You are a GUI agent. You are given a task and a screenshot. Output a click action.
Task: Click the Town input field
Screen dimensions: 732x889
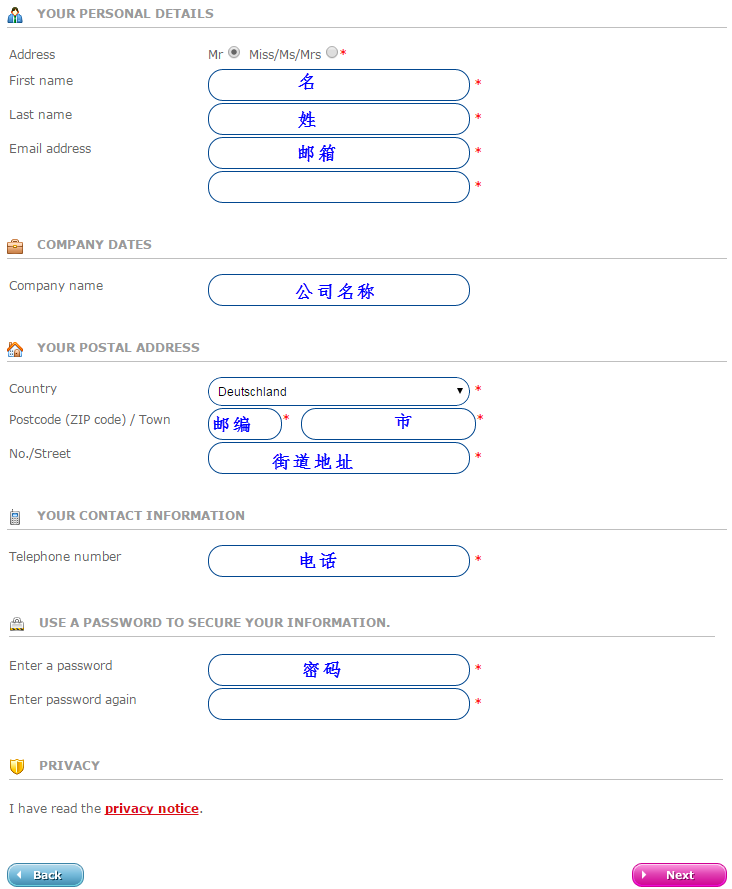point(388,424)
